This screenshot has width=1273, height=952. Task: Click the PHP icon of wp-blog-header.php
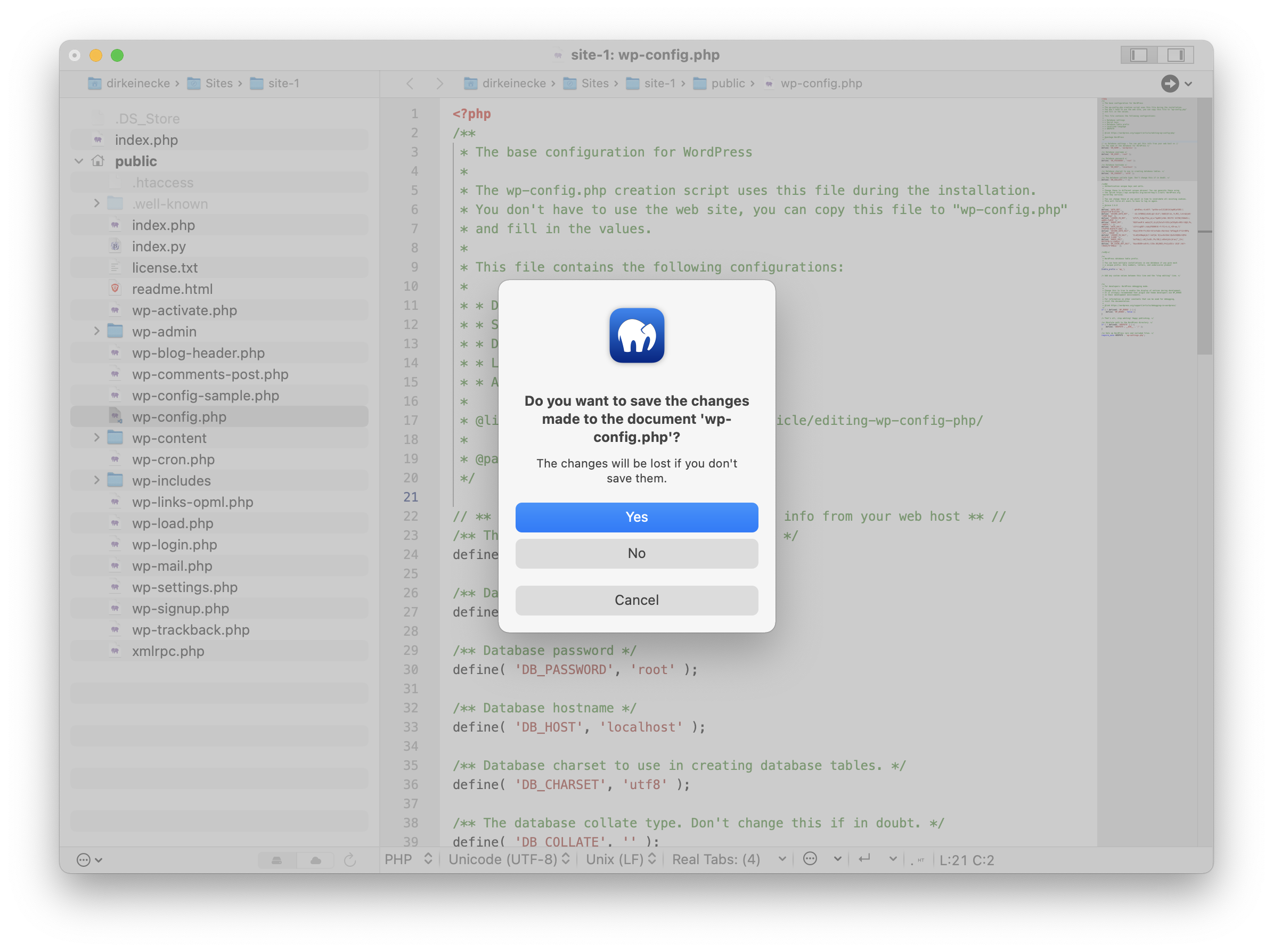click(x=115, y=352)
